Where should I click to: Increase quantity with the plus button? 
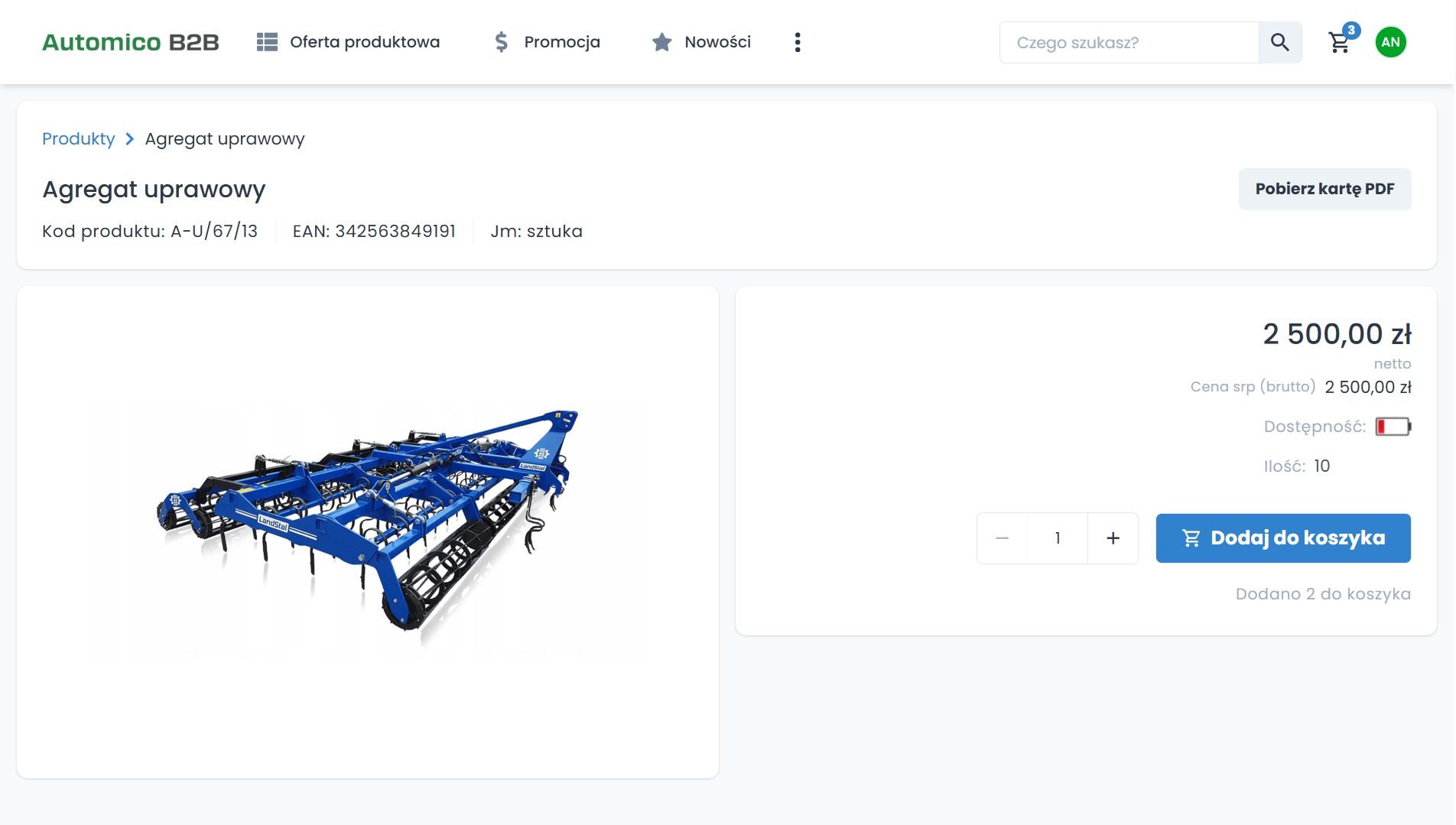click(1113, 538)
